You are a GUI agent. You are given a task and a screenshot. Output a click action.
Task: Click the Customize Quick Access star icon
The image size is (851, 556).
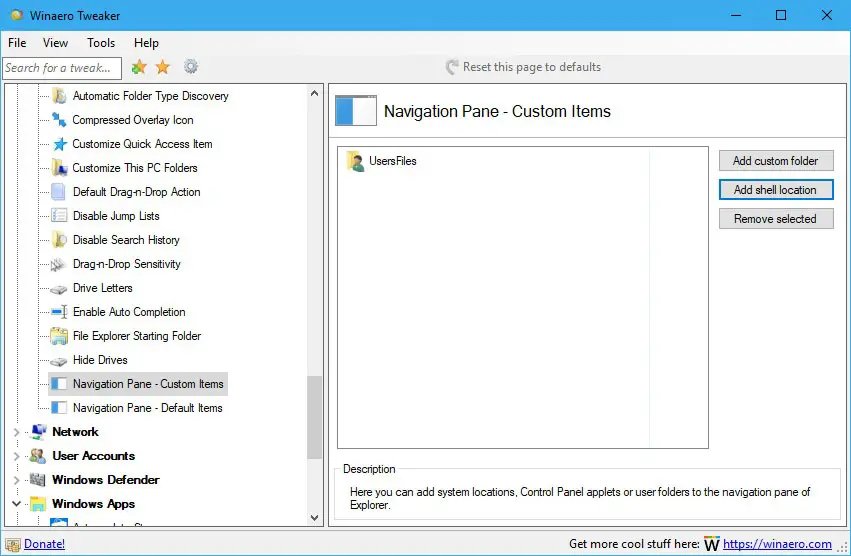coord(59,144)
